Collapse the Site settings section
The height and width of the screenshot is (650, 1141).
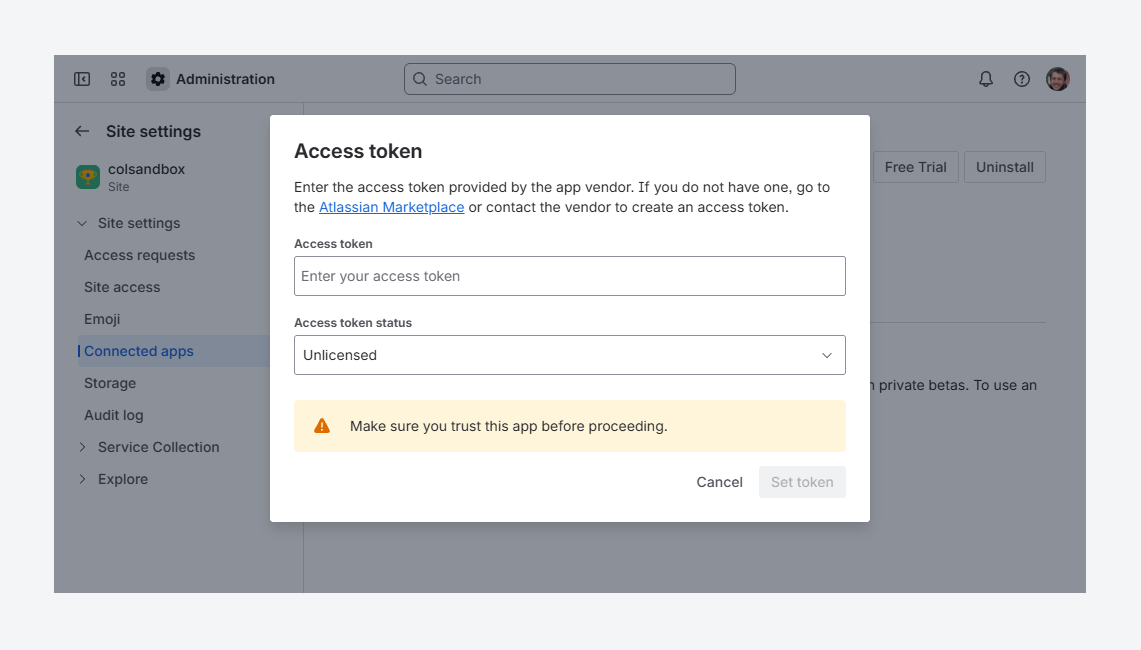[x=82, y=223]
